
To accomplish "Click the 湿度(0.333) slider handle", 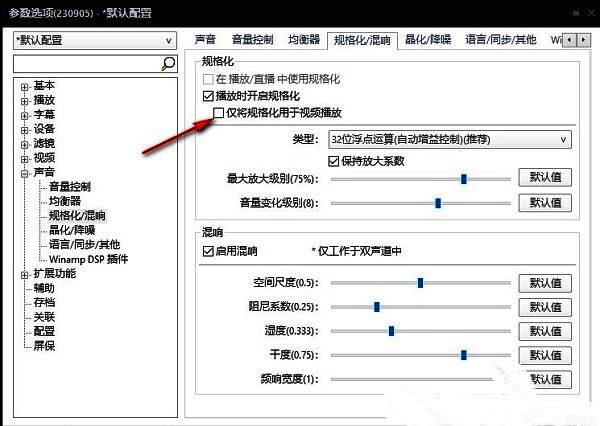I will tap(391, 331).
